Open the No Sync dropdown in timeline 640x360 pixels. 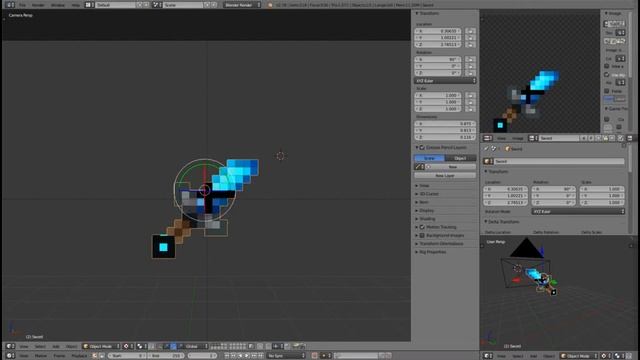coord(286,356)
